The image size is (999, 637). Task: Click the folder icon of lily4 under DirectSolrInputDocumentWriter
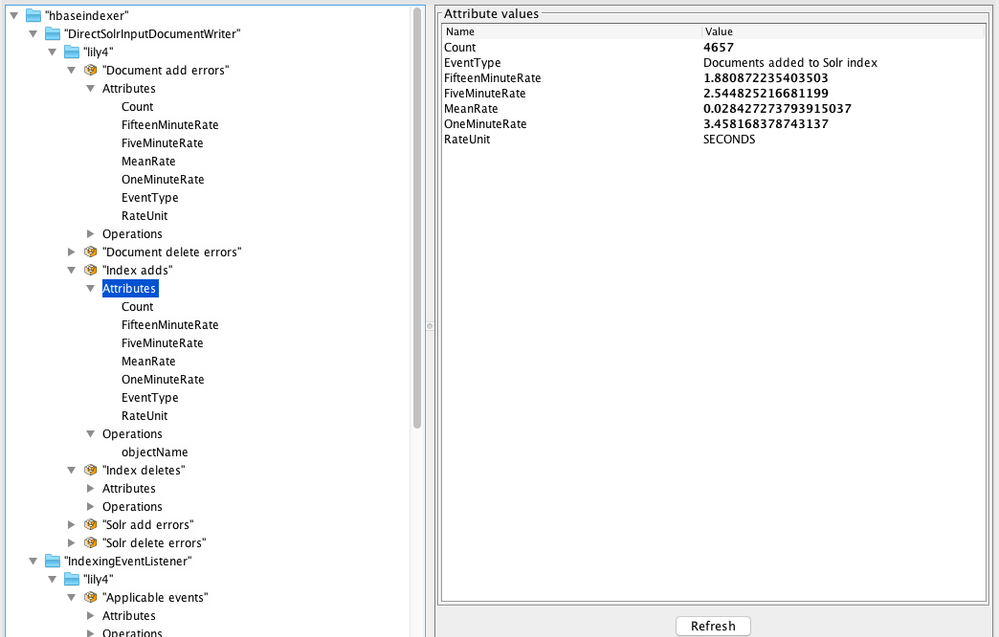tap(71, 52)
